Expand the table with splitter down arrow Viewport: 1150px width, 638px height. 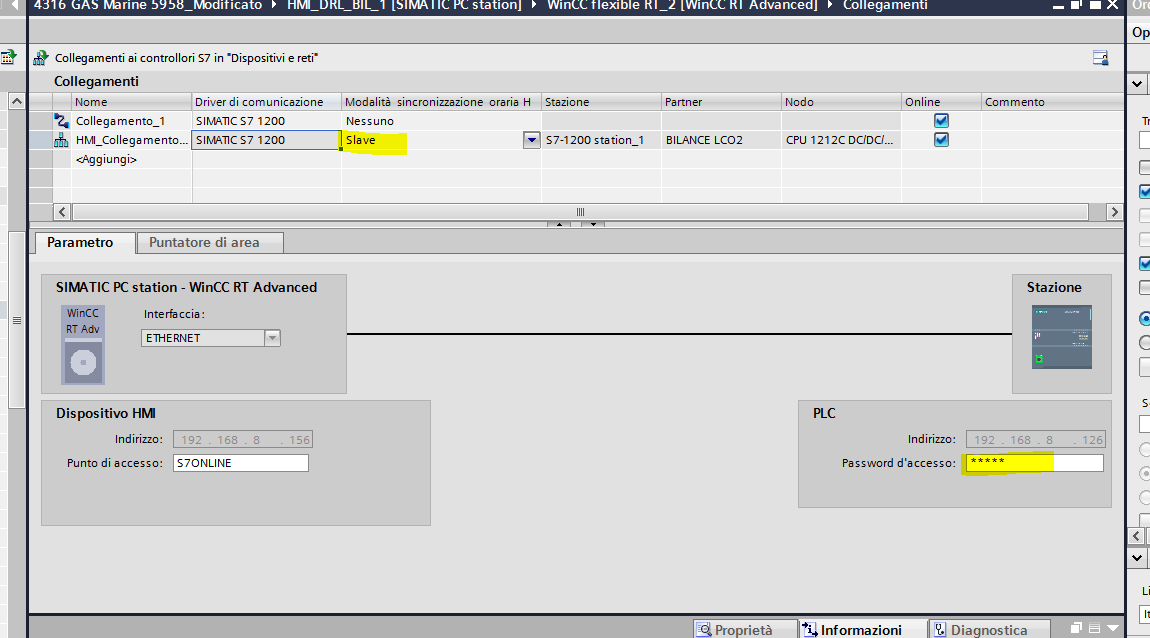pos(593,224)
